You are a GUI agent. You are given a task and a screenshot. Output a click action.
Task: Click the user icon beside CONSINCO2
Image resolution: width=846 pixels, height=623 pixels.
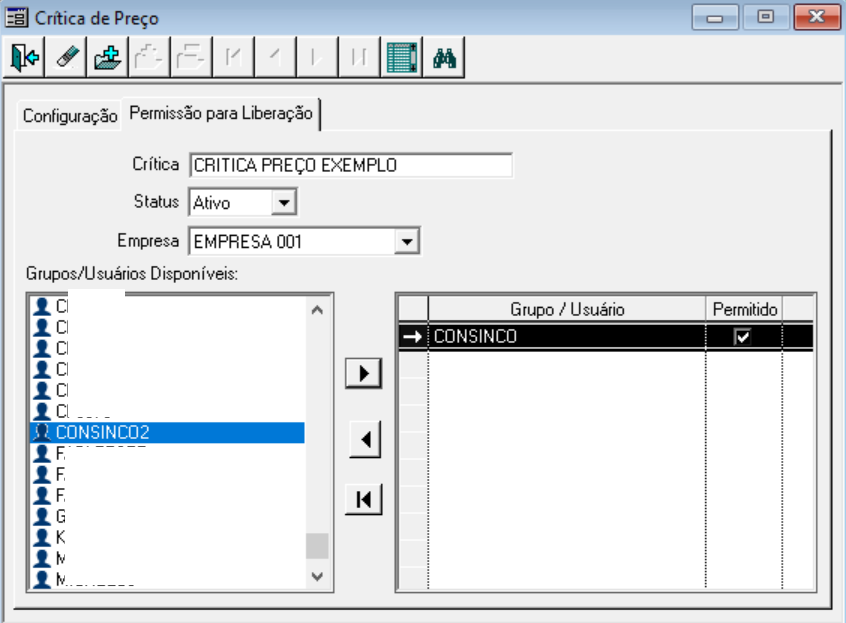[x=42, y=432]
